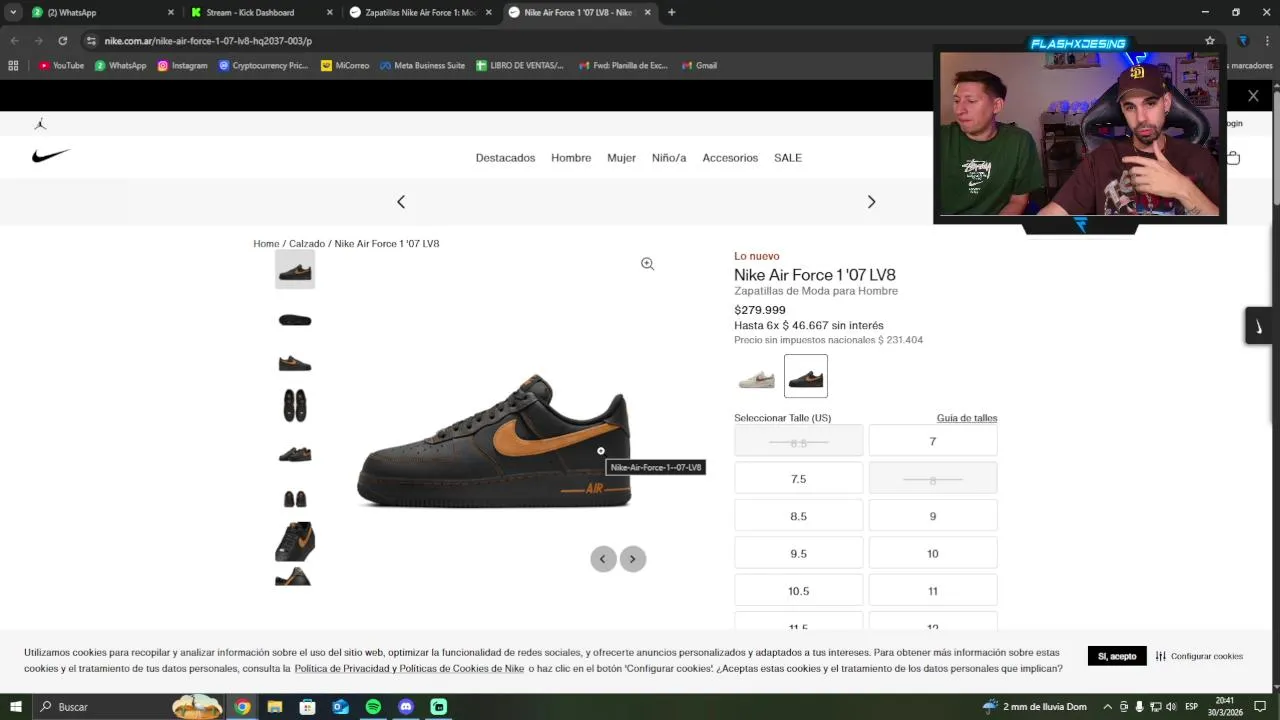This screenshot has width=1280, height=720.
Task: Open the Meta Business Suite bookmark
Action: tap(422, 66)
